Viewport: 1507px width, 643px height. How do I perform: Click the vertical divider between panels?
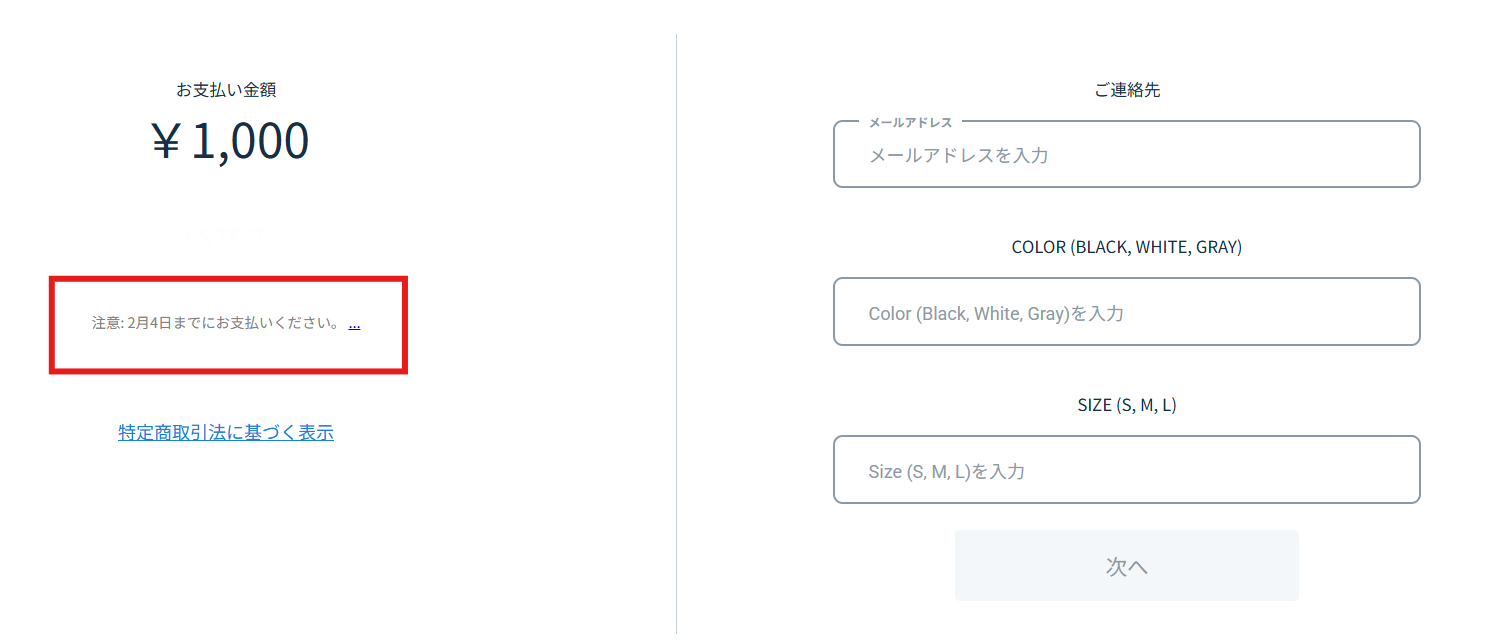click(x=677, y=330)
